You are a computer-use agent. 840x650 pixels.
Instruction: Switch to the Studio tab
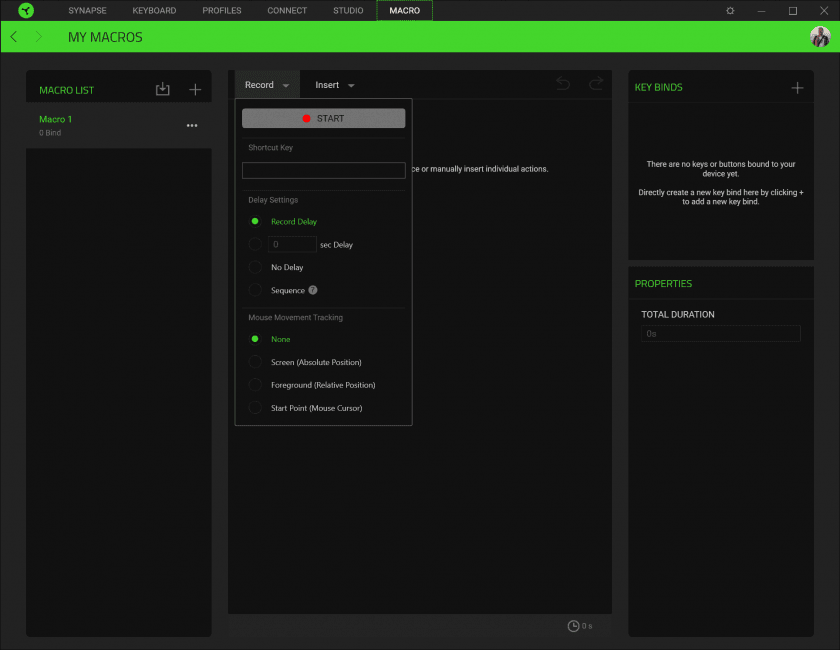coord(348,10)
